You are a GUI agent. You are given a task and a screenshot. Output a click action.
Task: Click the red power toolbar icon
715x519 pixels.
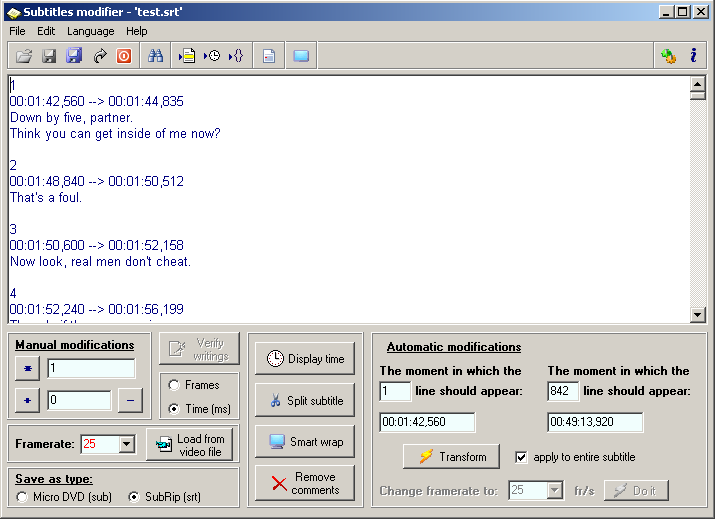click(124, 56)
